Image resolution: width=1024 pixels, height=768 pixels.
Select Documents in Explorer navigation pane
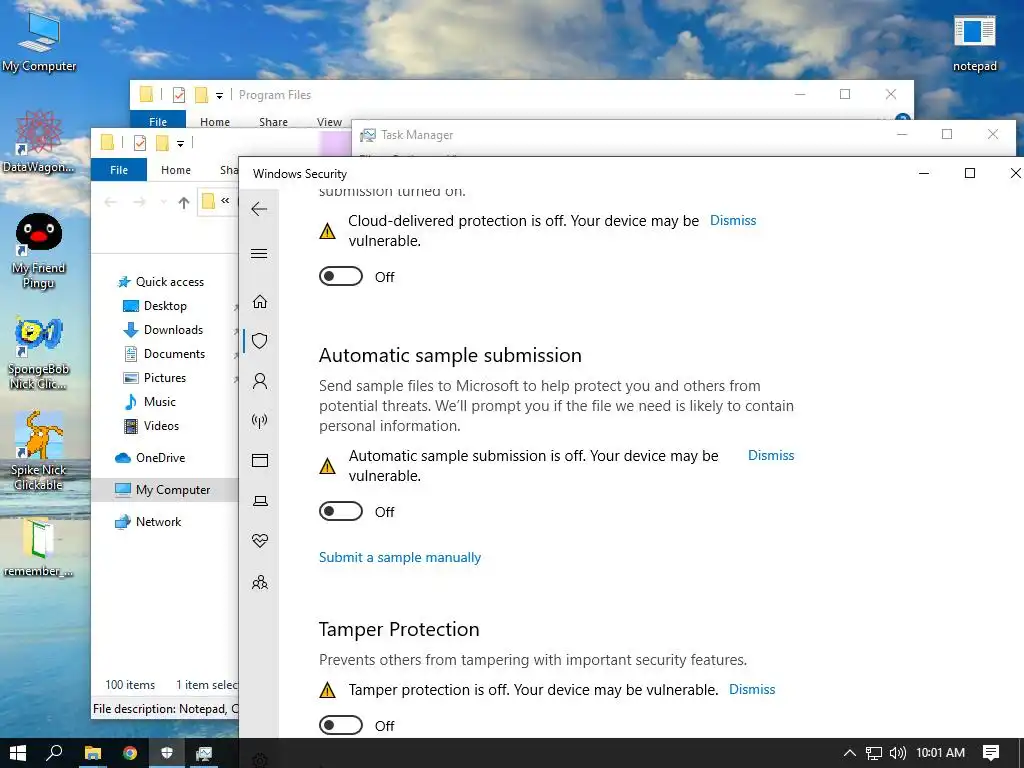tap(165, 354)
